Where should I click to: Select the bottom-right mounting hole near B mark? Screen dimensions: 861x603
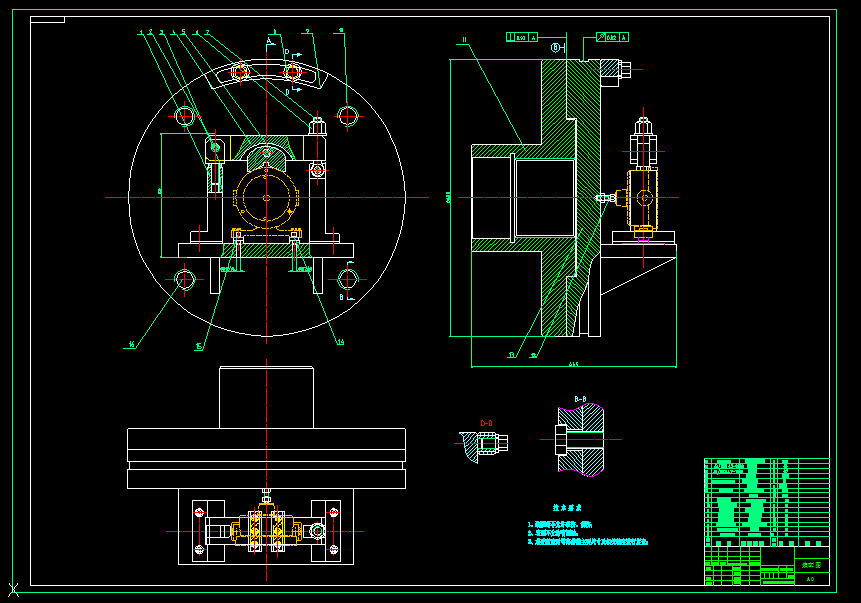[348, 280]
